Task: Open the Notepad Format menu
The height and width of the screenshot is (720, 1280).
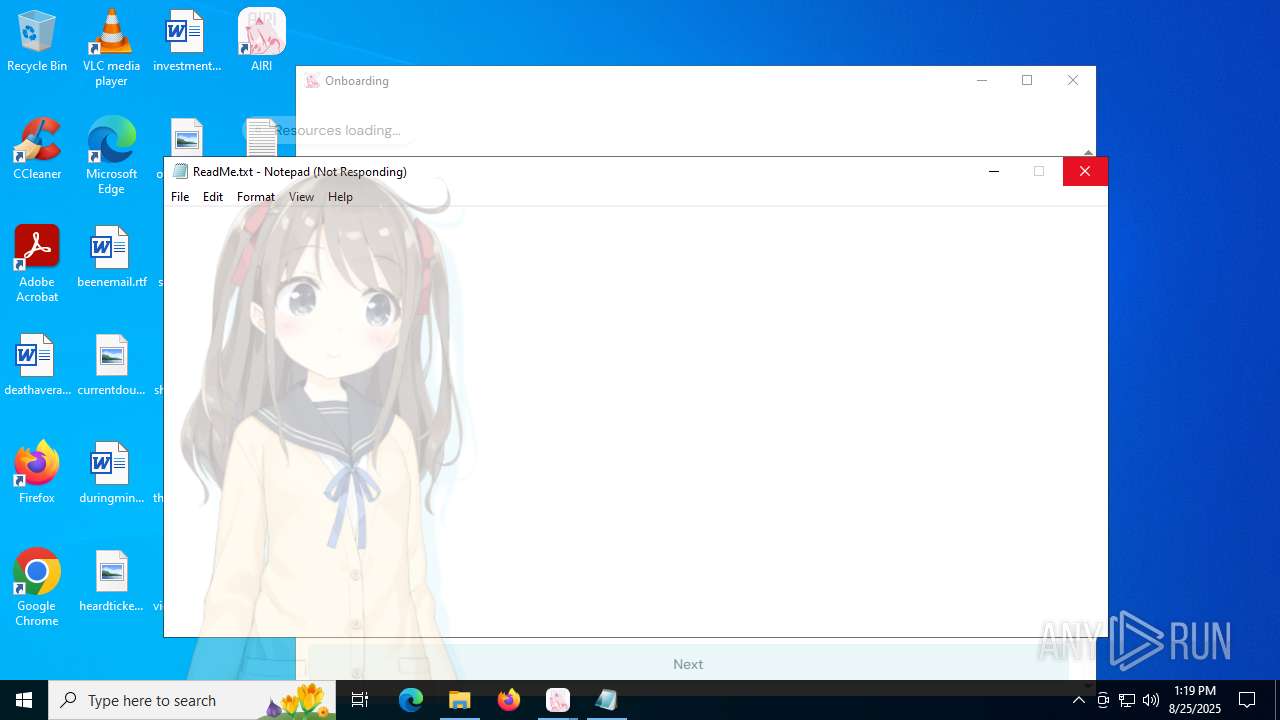Action: pyautogui.click(x=256, y=197)
